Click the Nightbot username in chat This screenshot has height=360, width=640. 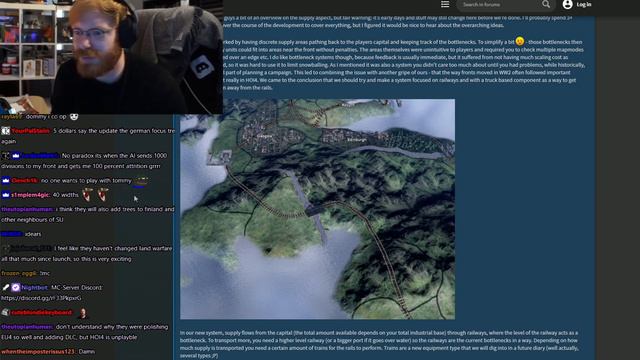[34, 287]
